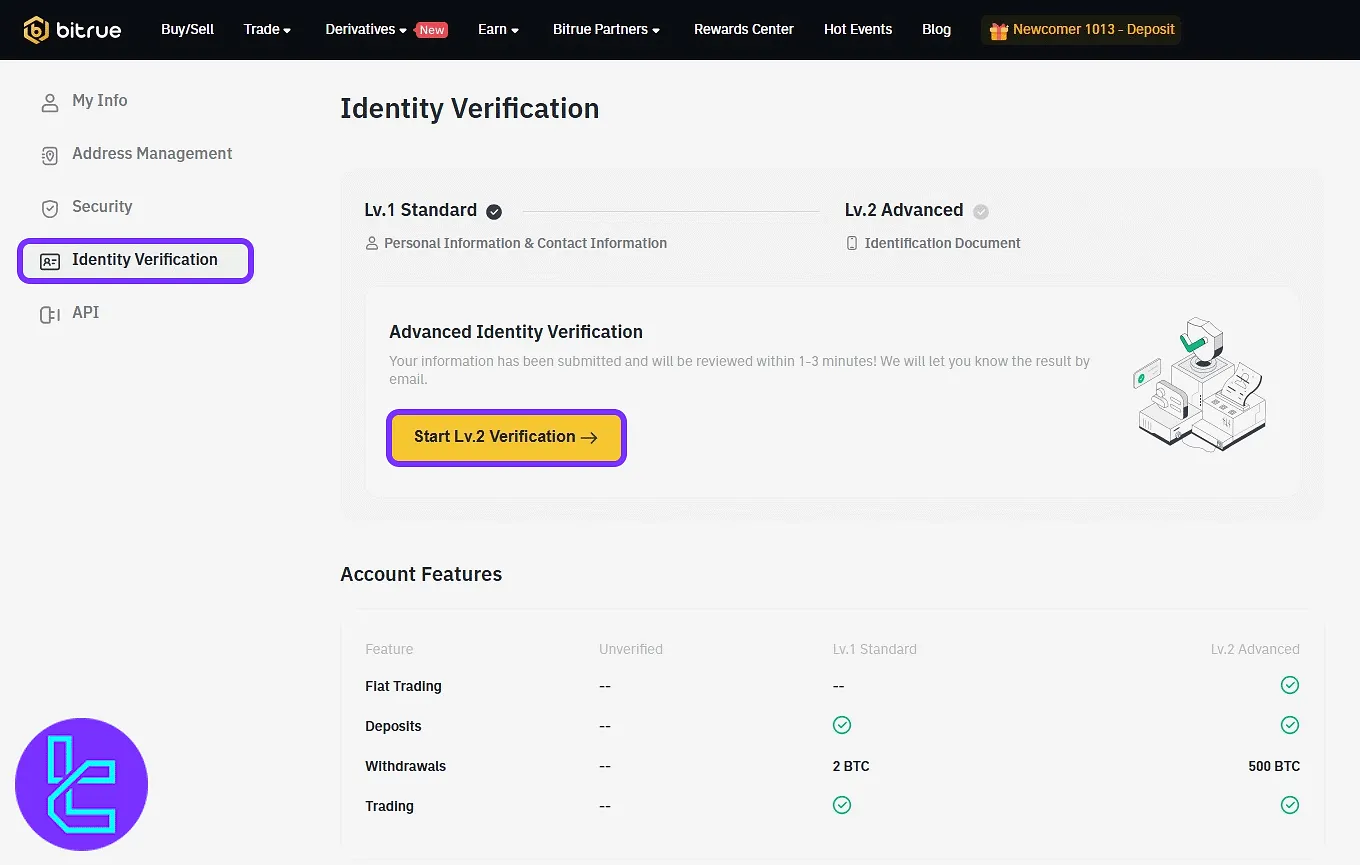Click the Advanced Identity Verification title

(516, 332)
